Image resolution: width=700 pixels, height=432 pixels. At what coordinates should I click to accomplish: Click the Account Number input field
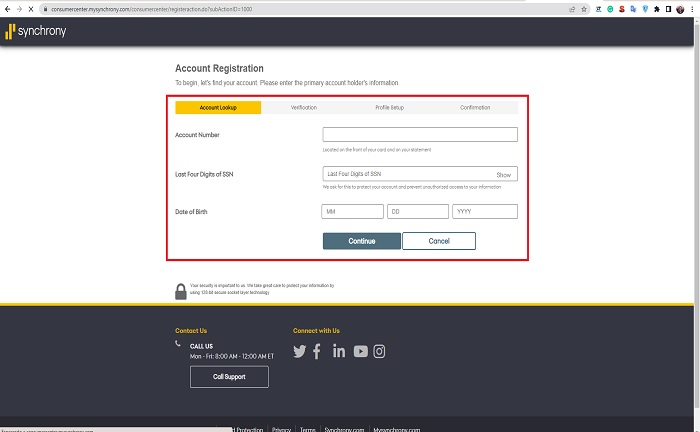tap(420, 135)
